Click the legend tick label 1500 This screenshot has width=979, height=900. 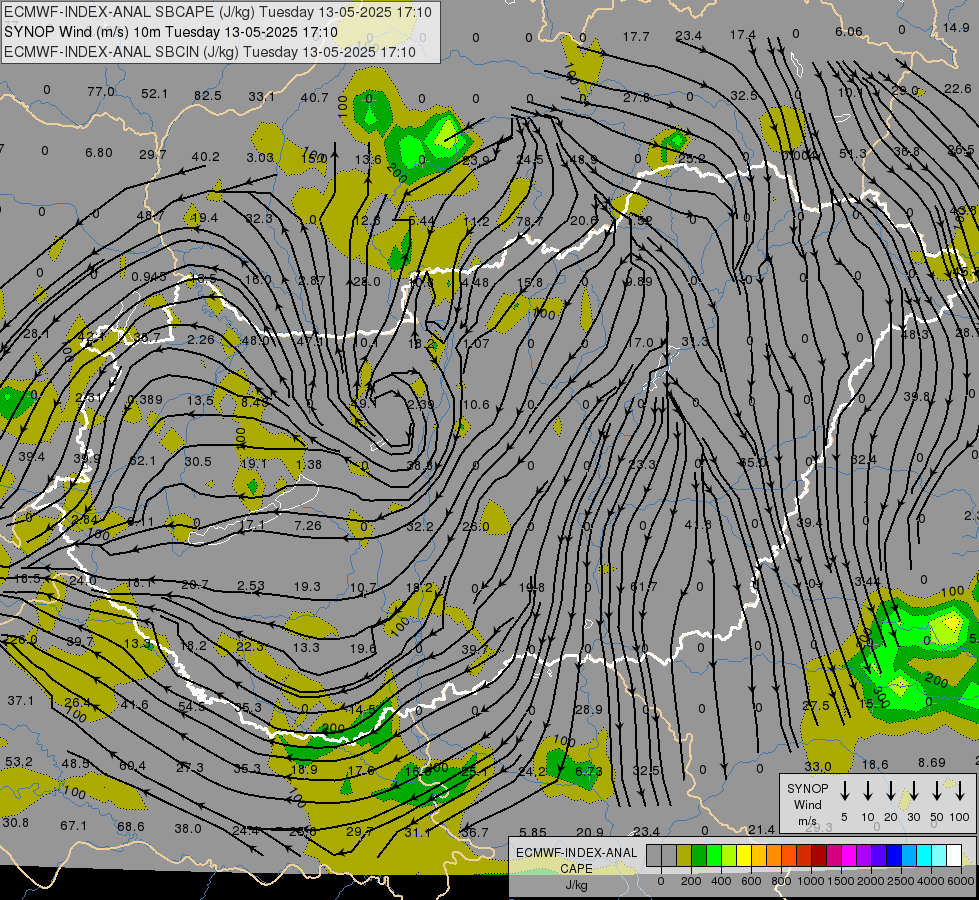841,881
